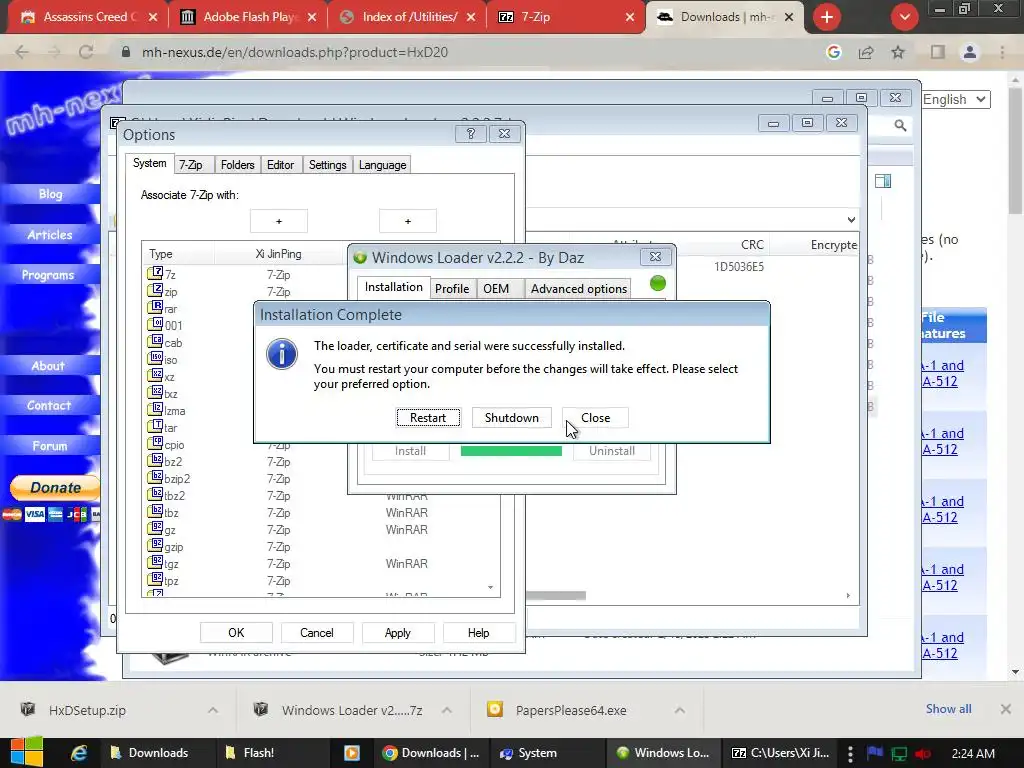Select the lzma file type icon
Image resolution: width=1024 pixels, height=768 pixels.
tap(155, 409)
